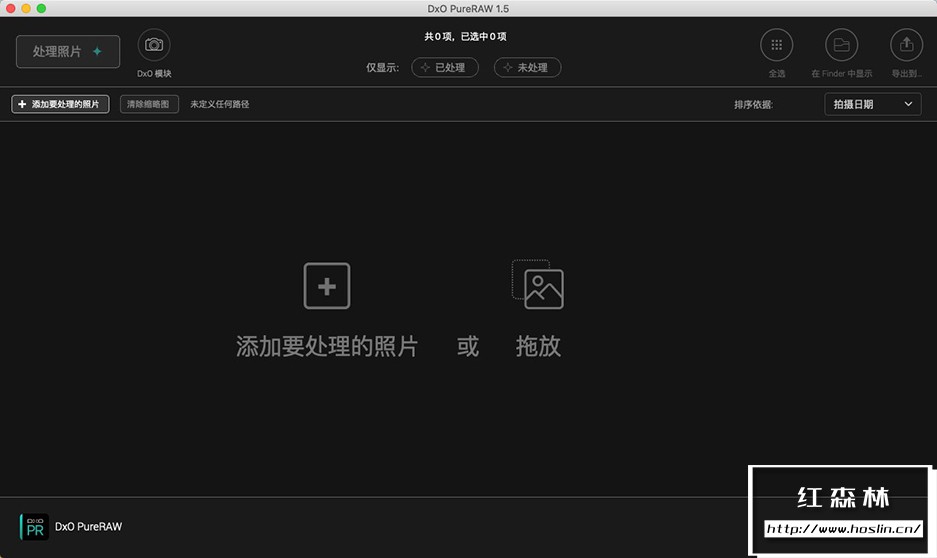Click the 排序依据 sort label
The image size is (937, 558).
pos(753,105)
